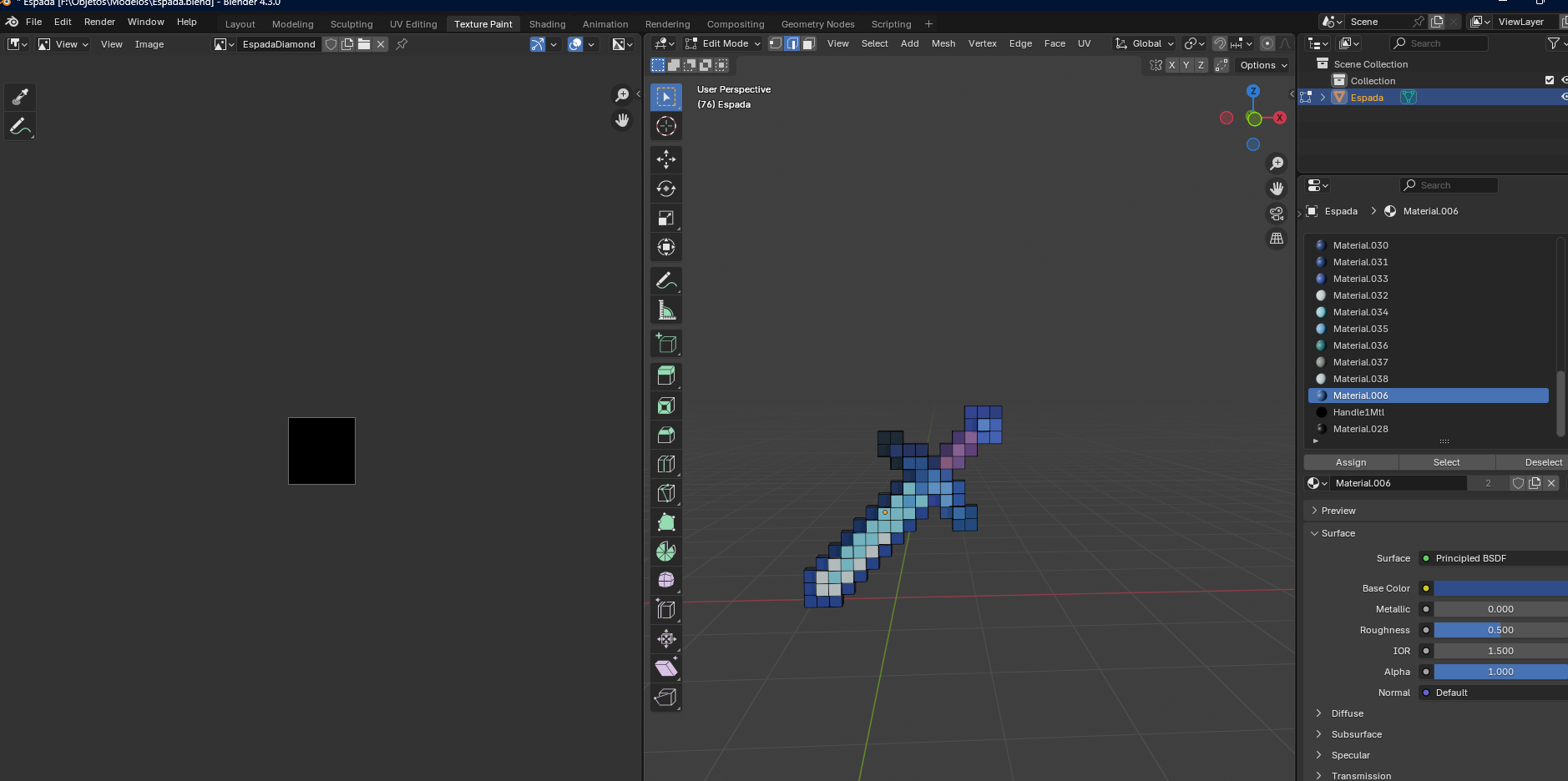
Task: Select Material.034 in the material list
Action: (1360, 312)
